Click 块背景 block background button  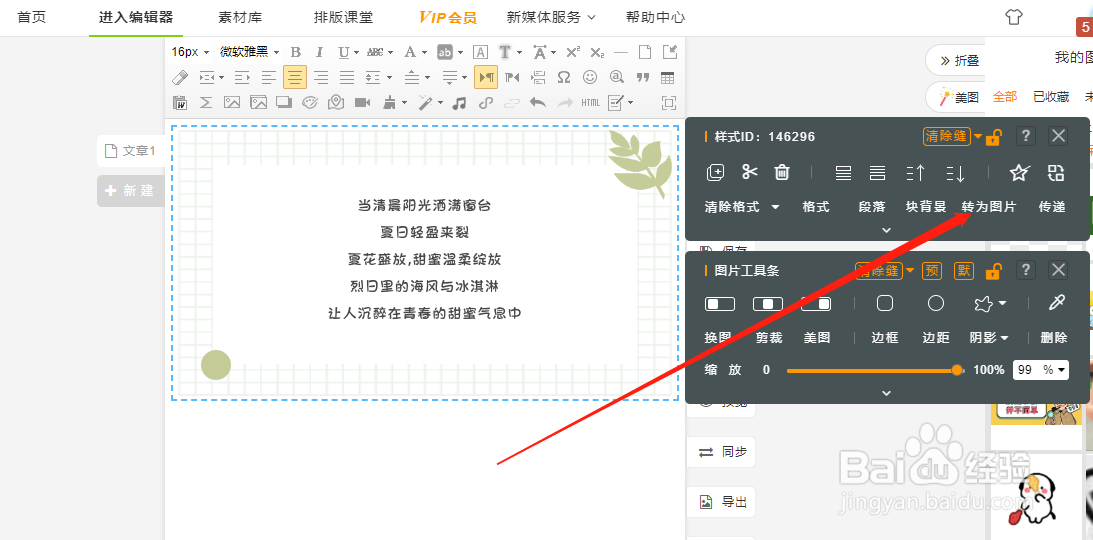click(926, 207)
